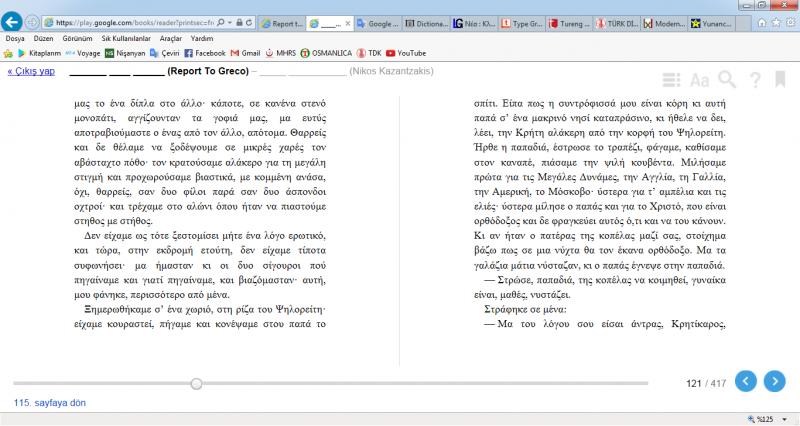Viewport: 800px width, 426px height.
Task: Open the Yardım menu
Action: click(x=202, y=38)
